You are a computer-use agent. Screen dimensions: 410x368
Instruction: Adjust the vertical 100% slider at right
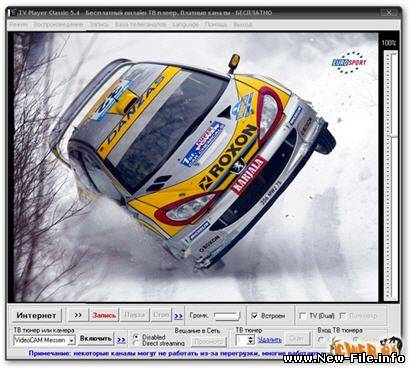pyautogui.click(x=390, y=175)
